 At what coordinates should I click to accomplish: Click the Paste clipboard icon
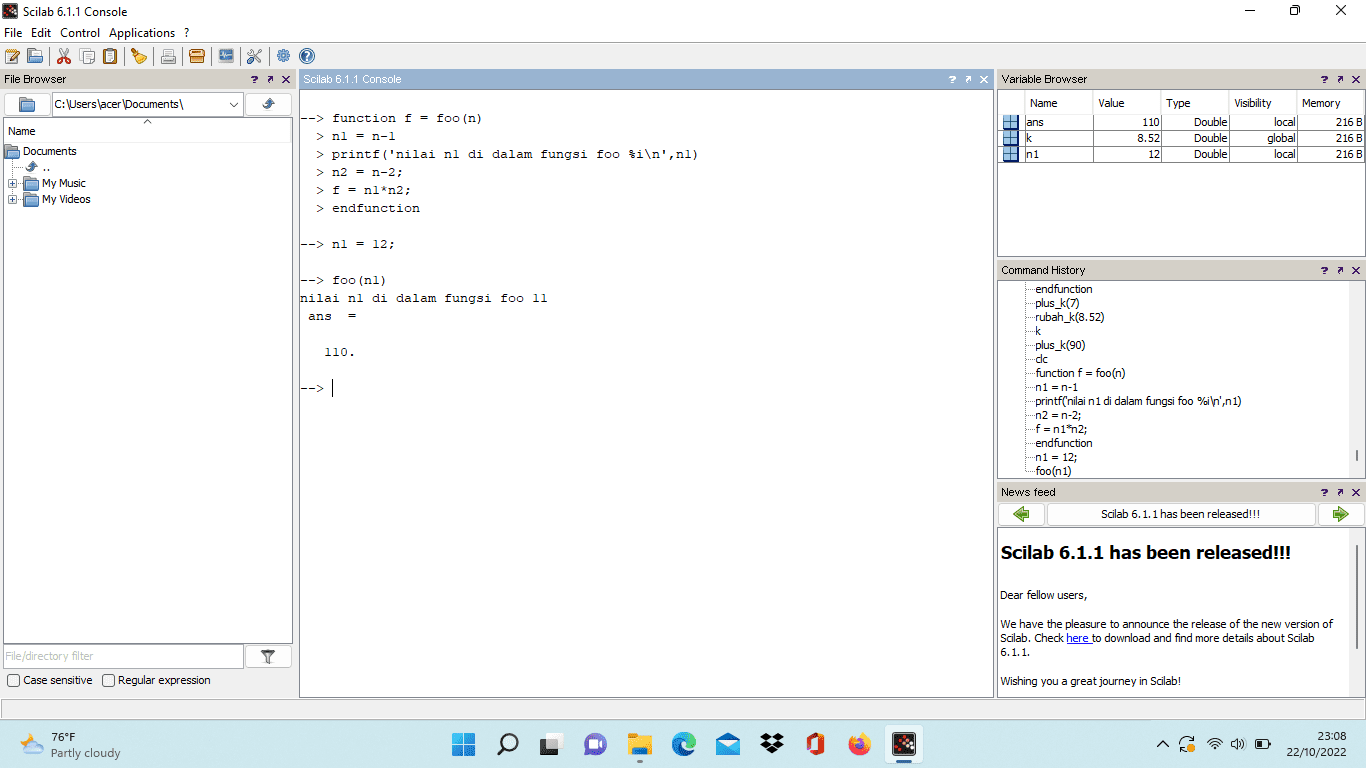(x=110, y=56)
